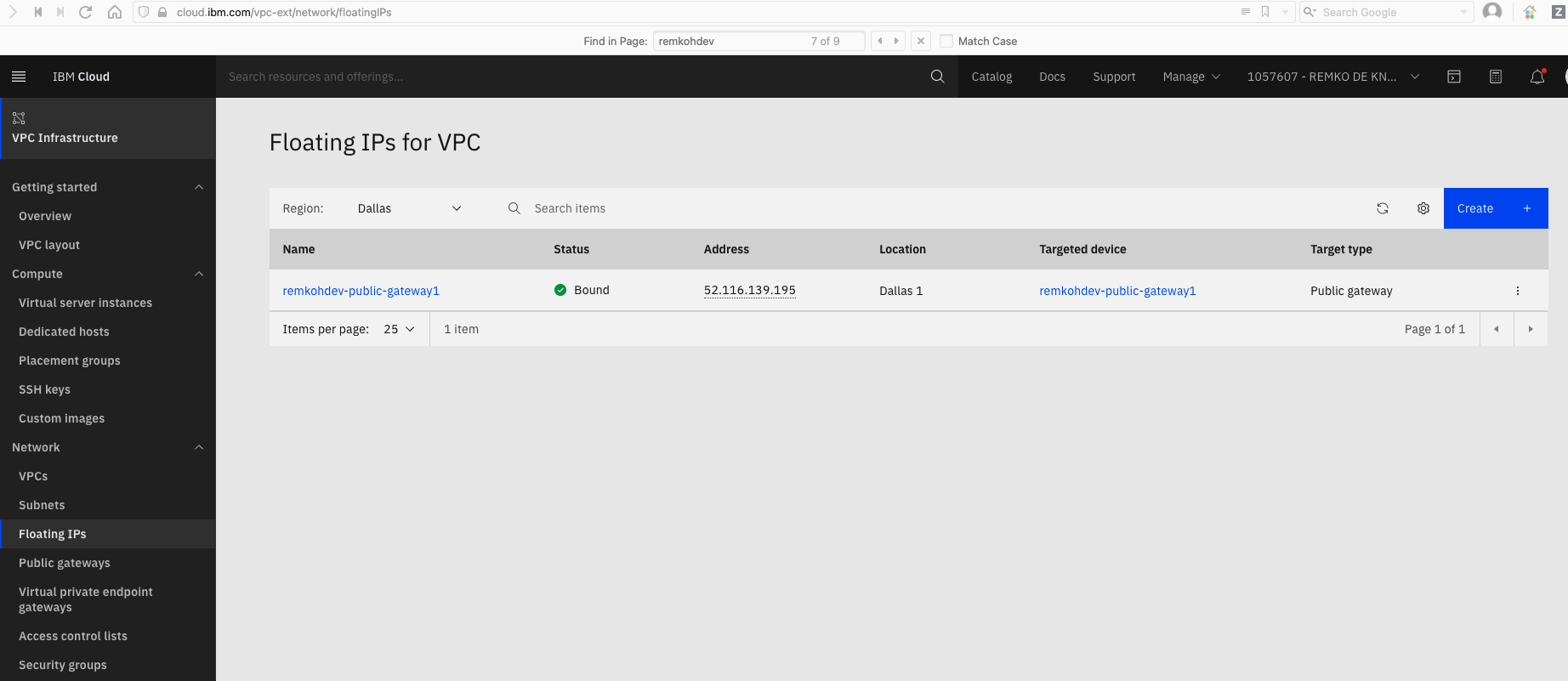Viewport: 1568px width, 681px height.
Task: Click the IBM Cloud logo text
Action: (x=81, y=77)
